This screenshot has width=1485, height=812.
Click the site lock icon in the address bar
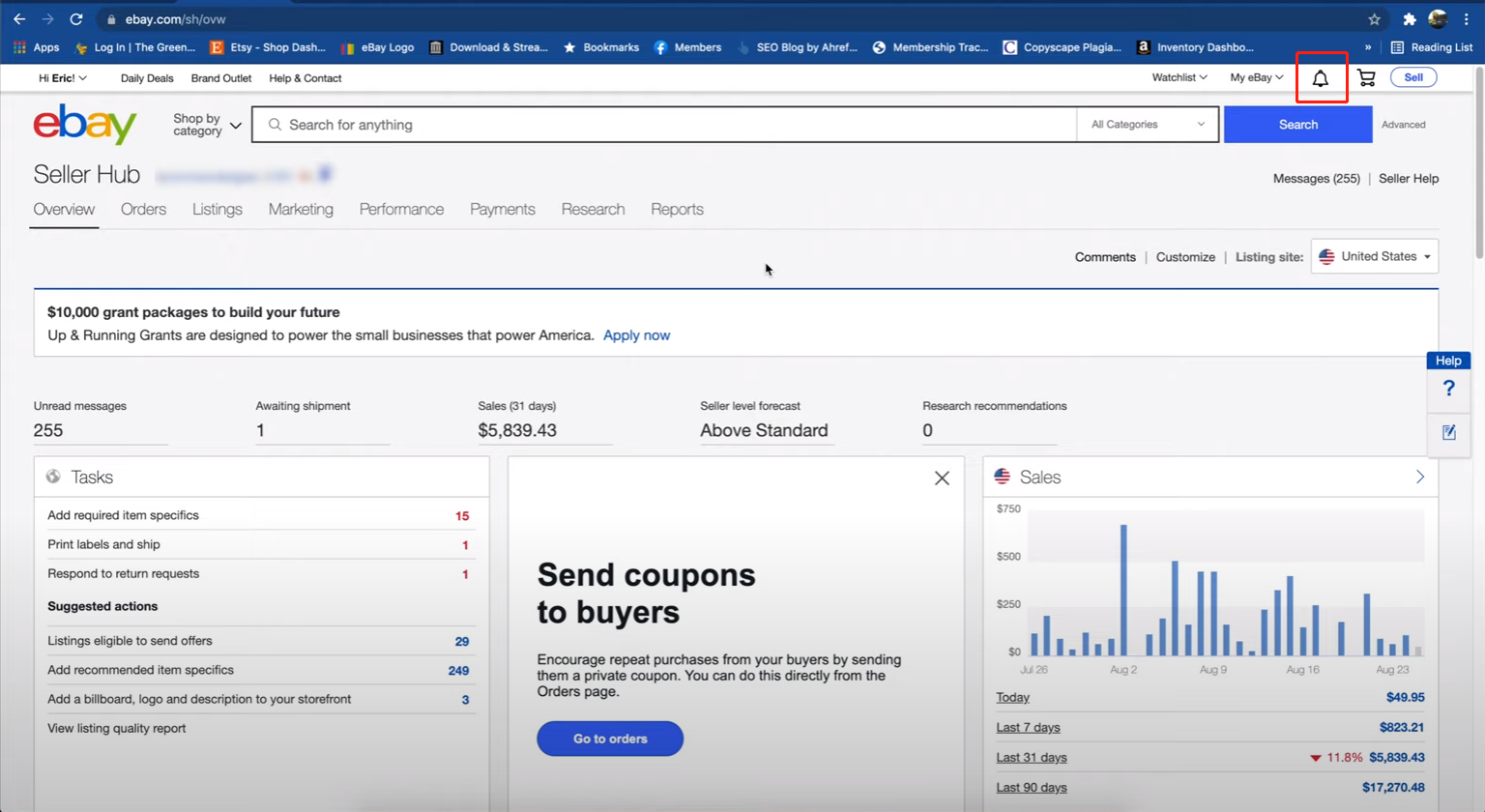pyautogui.click(x=111, y=19)
